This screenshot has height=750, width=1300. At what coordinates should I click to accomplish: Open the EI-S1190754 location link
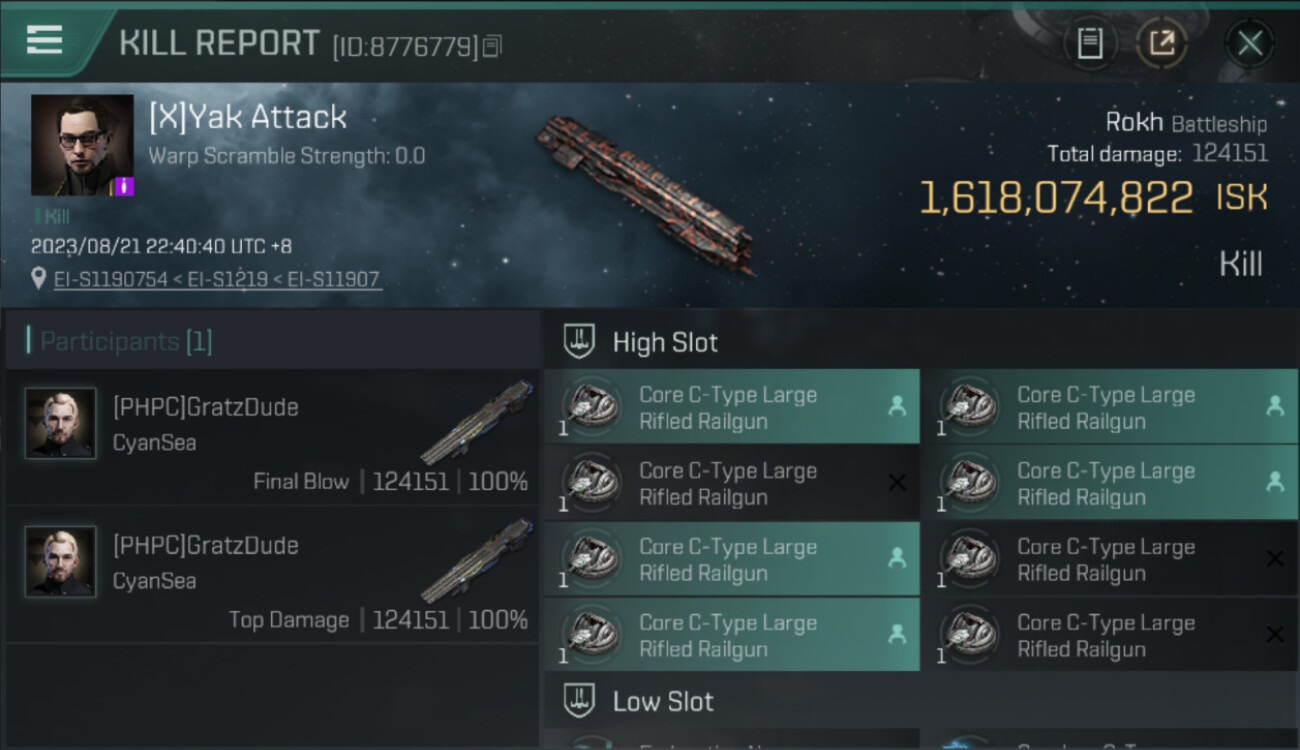pyautogui.click(x=111, y=280)
